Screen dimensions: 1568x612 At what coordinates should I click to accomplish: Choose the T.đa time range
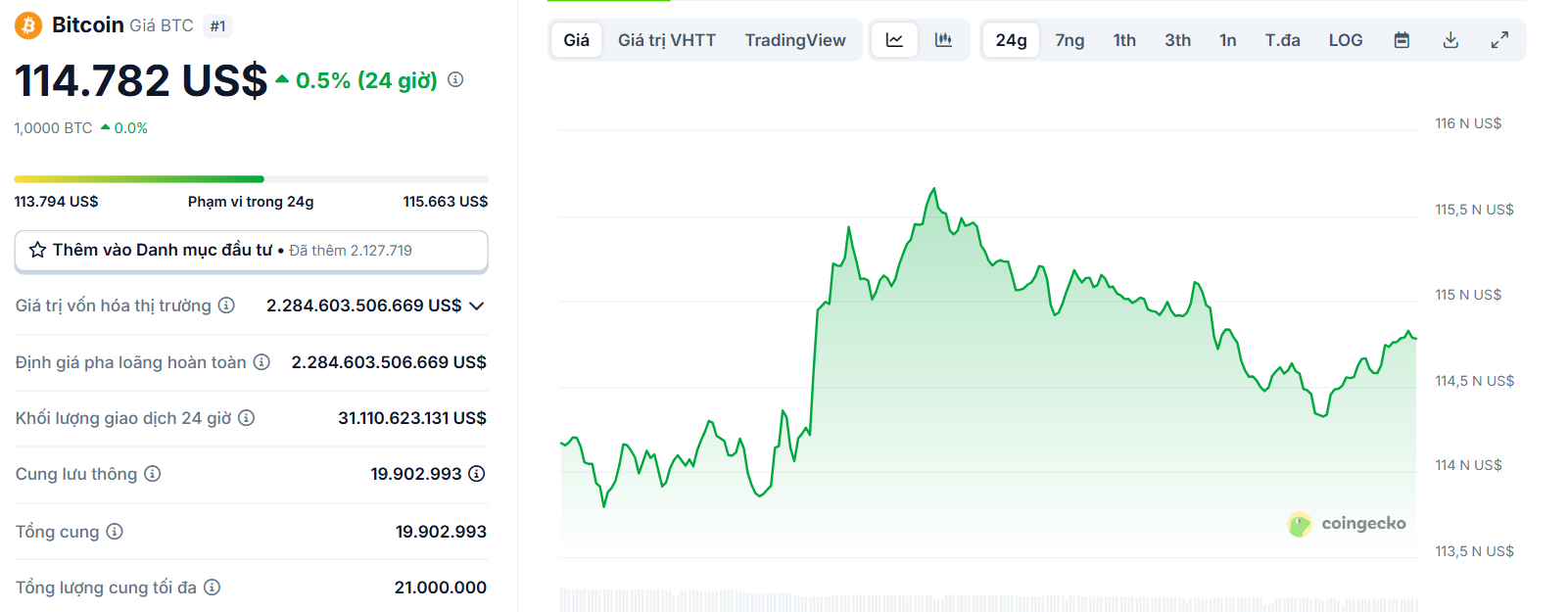coord(1282,40)
